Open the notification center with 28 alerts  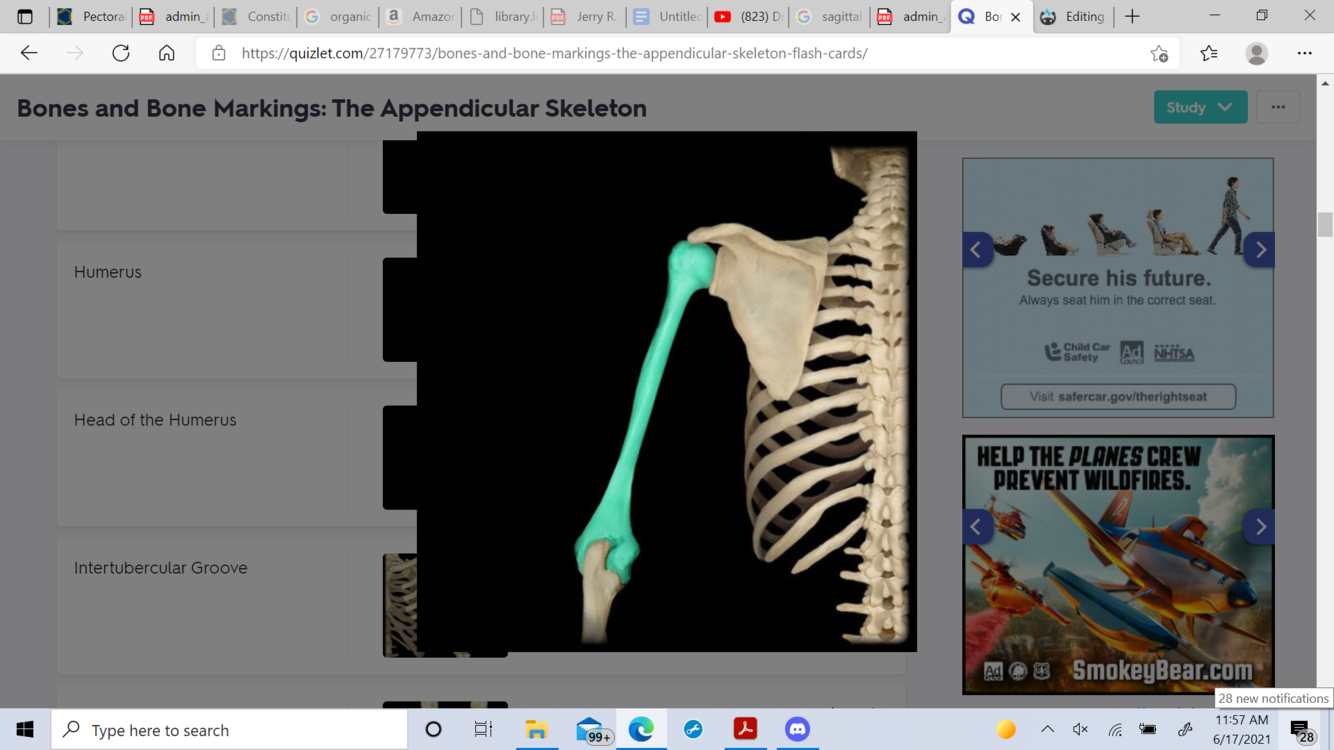(1301, 731)
